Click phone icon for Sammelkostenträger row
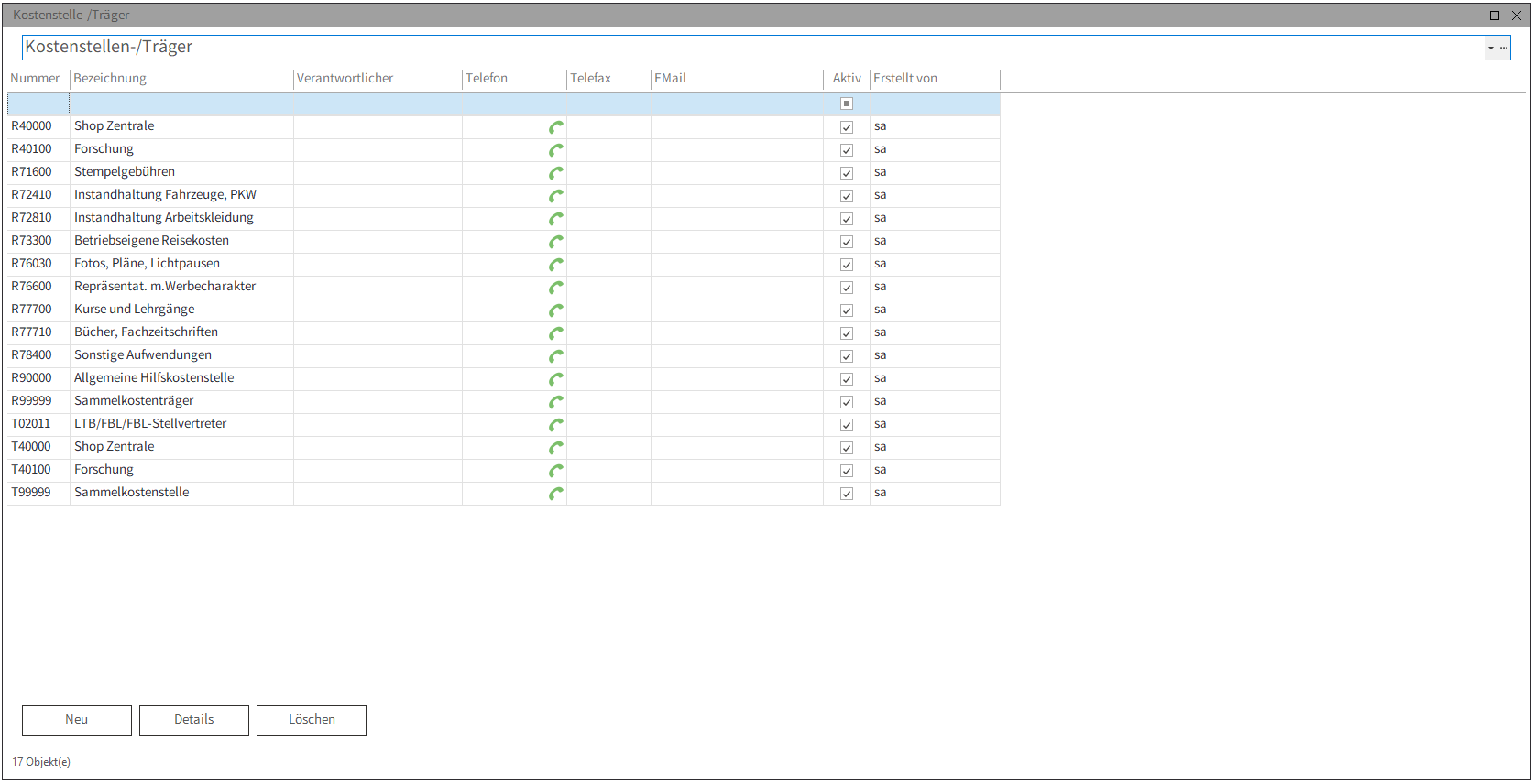The width and height of the screenshot is (1534, 784). tap(556, 402)
